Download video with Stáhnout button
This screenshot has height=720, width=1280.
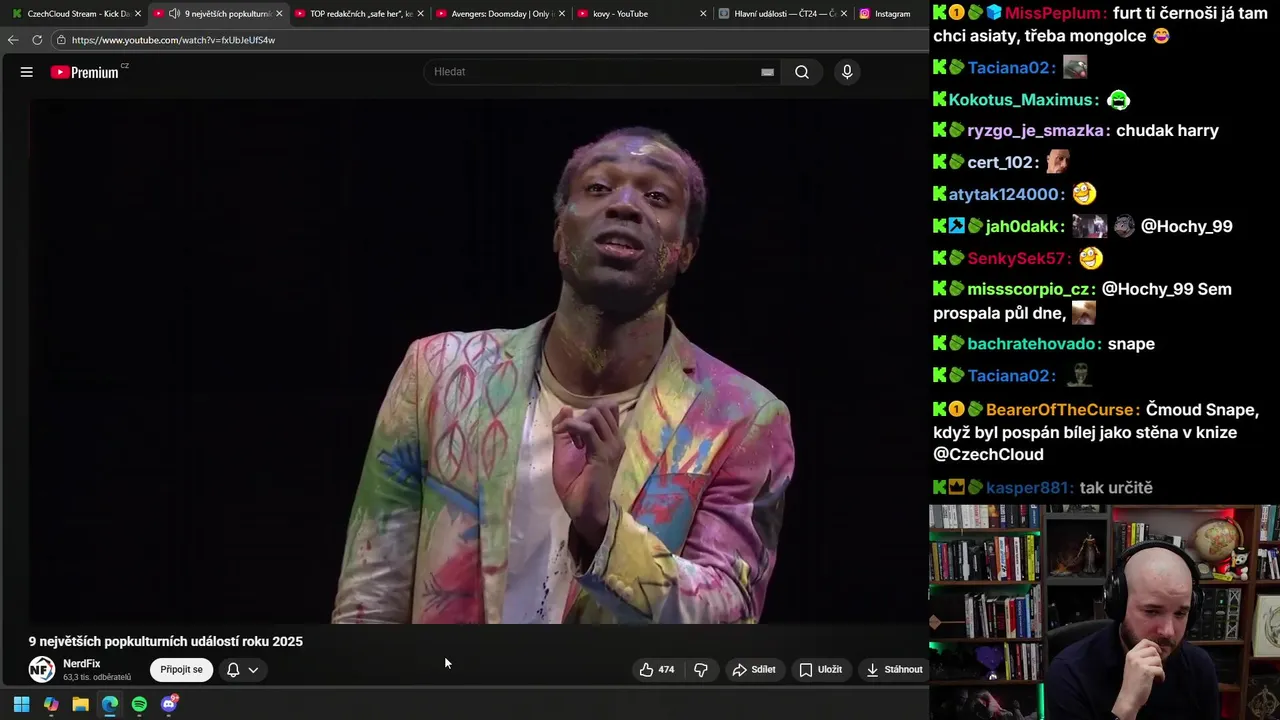click(x=895, y=669)
